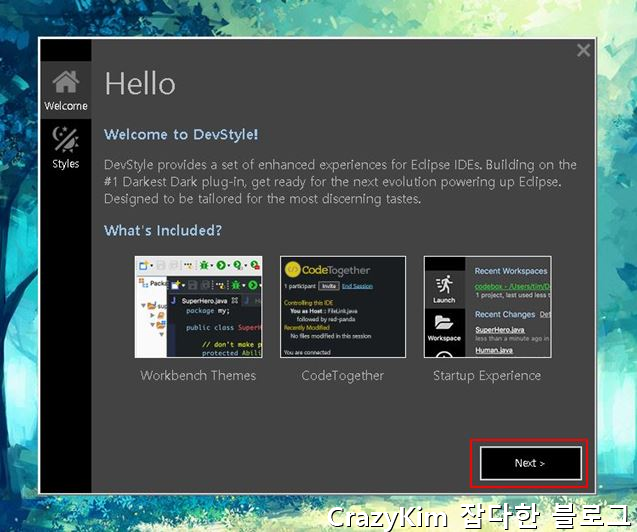The height and width of the screenshot is (532, 637).
Task: Switch to the Styles tab
Action: (66, 148)
